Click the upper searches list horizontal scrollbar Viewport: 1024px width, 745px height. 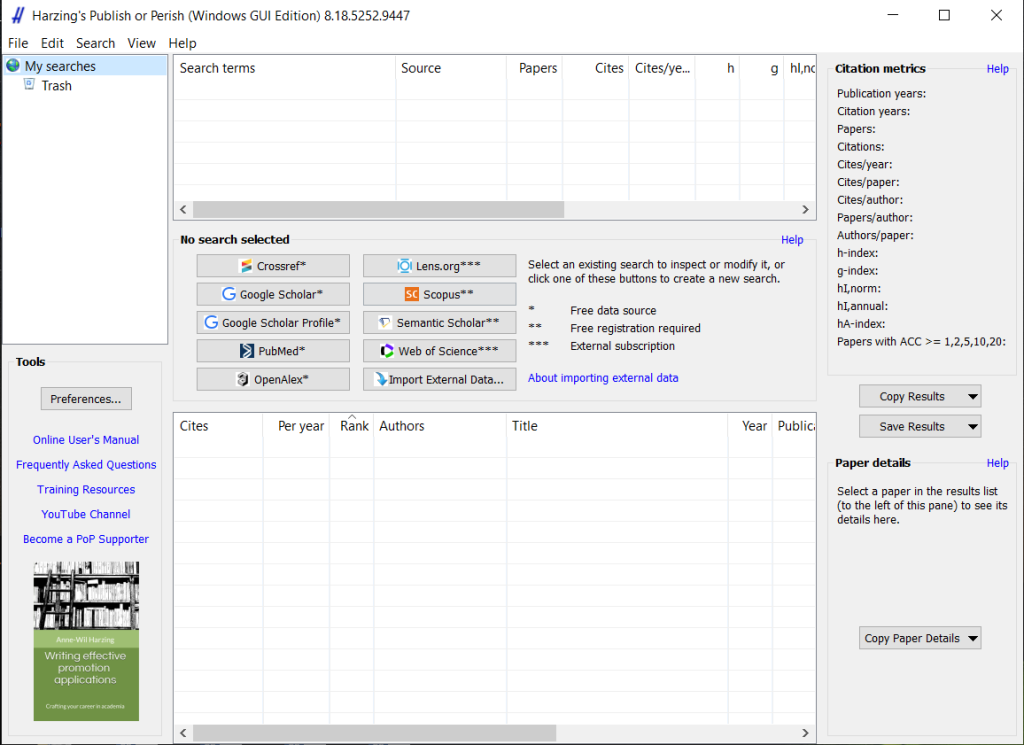tap(378, 210)
